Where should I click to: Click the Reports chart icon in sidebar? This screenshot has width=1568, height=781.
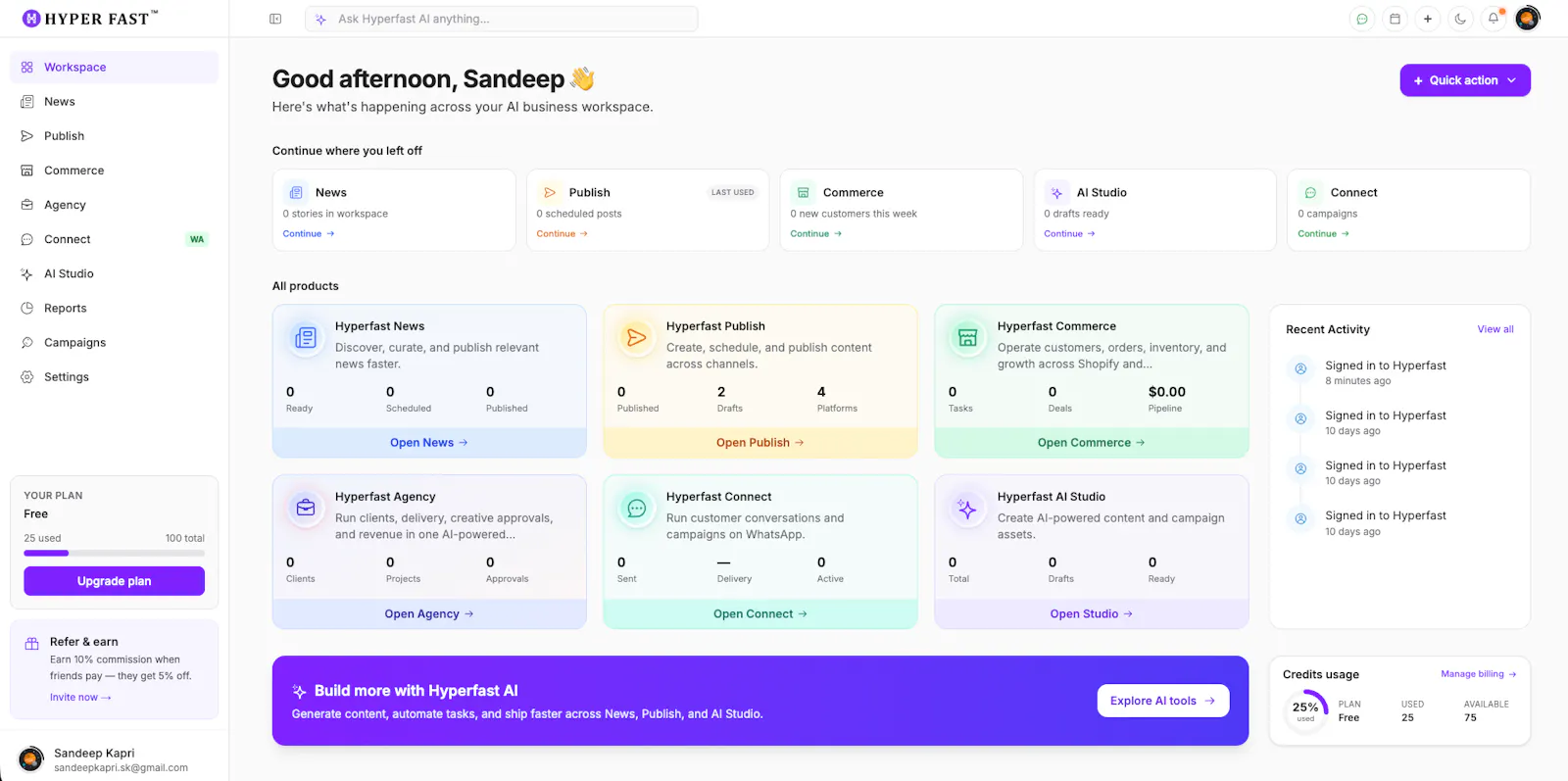[x=27, y=309]
